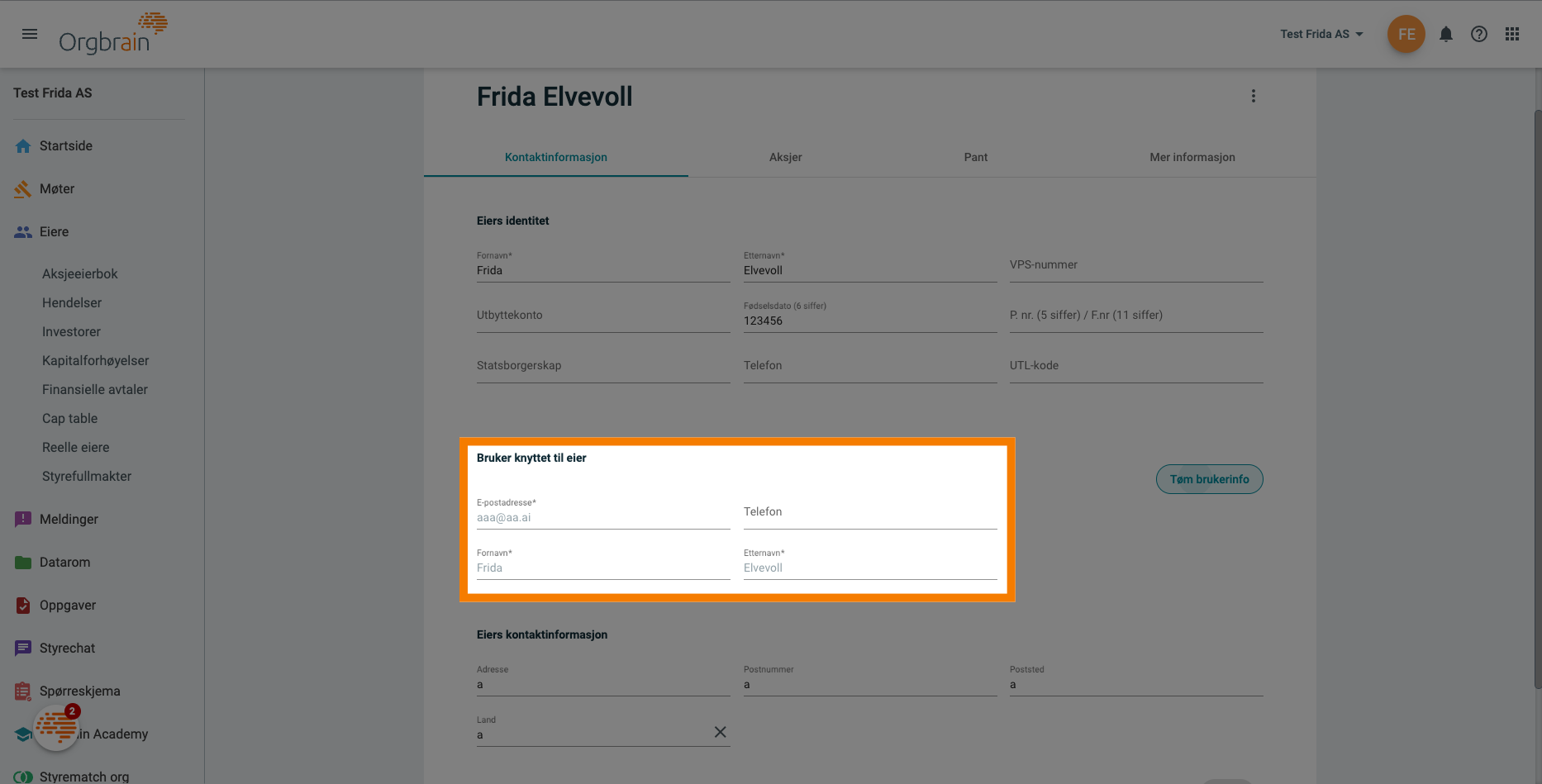The height and width of the screenshot is (784, 1542).
Task: Clear the Land field with the X icon
Action: [721, 732]
